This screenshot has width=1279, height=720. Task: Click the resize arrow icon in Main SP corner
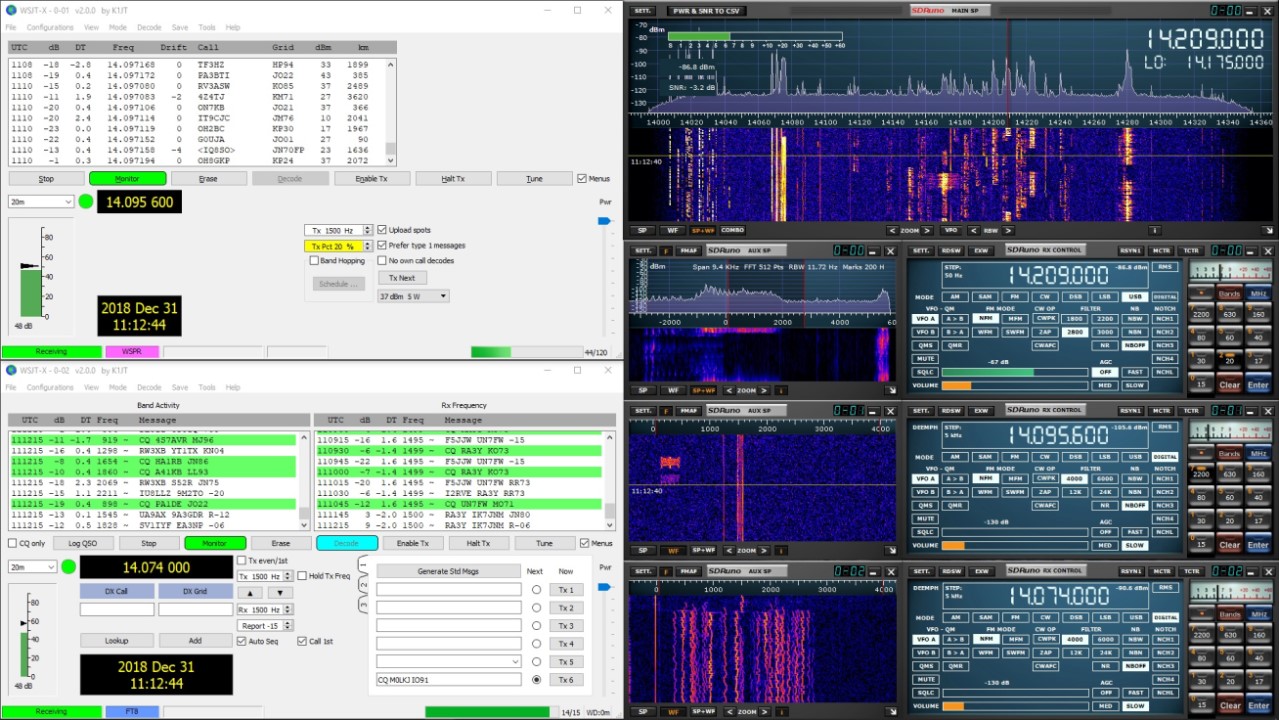(1269, 230)
